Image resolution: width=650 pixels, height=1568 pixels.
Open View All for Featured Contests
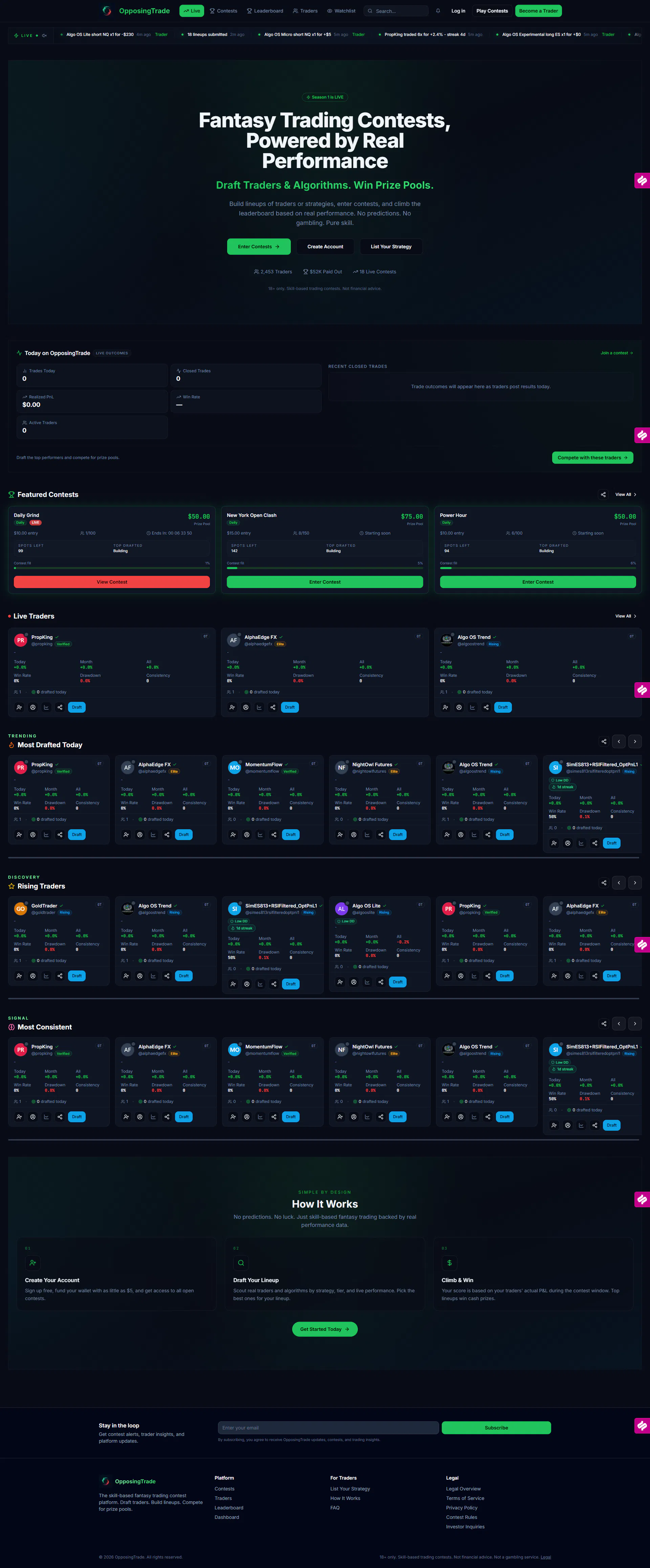626,495
